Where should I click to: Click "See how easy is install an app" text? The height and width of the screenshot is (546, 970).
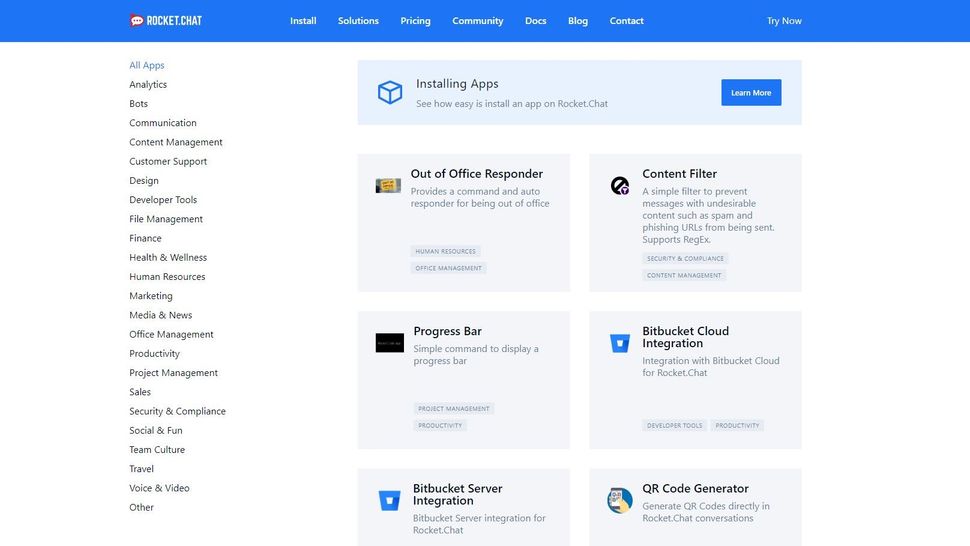tap(512, 103)
